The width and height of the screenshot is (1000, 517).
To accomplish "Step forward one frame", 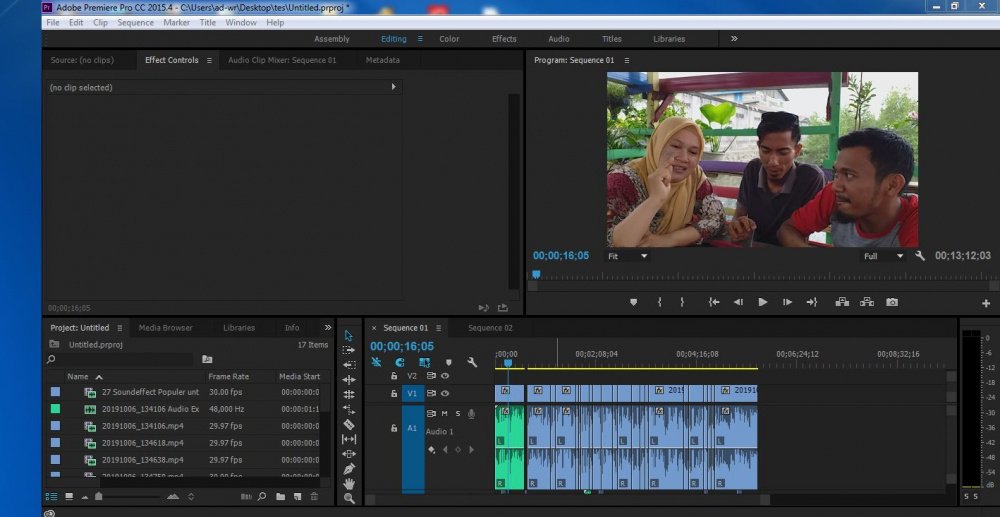I will (788, 302).
